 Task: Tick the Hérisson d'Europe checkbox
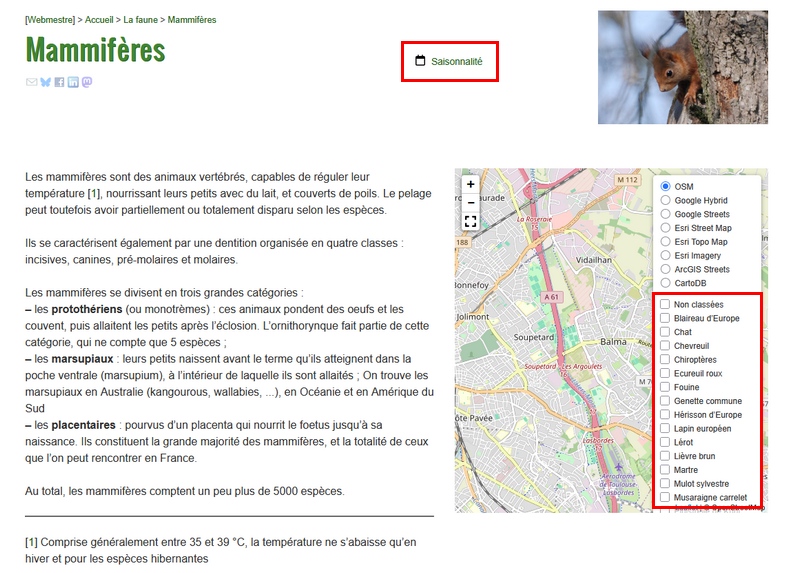click(x=665, y=415)
